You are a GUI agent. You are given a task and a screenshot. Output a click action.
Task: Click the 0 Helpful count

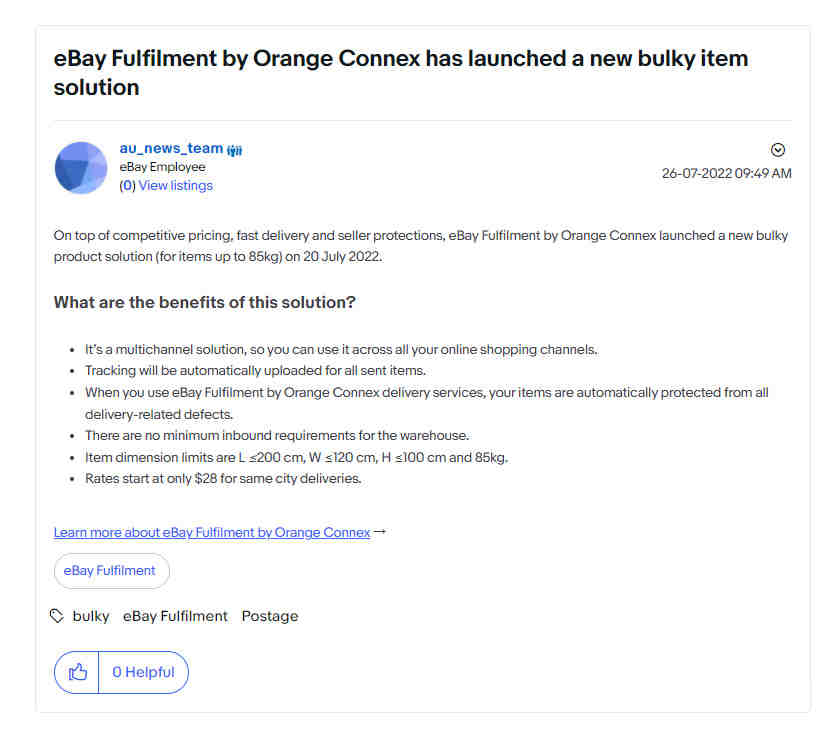tap(143, 672)
